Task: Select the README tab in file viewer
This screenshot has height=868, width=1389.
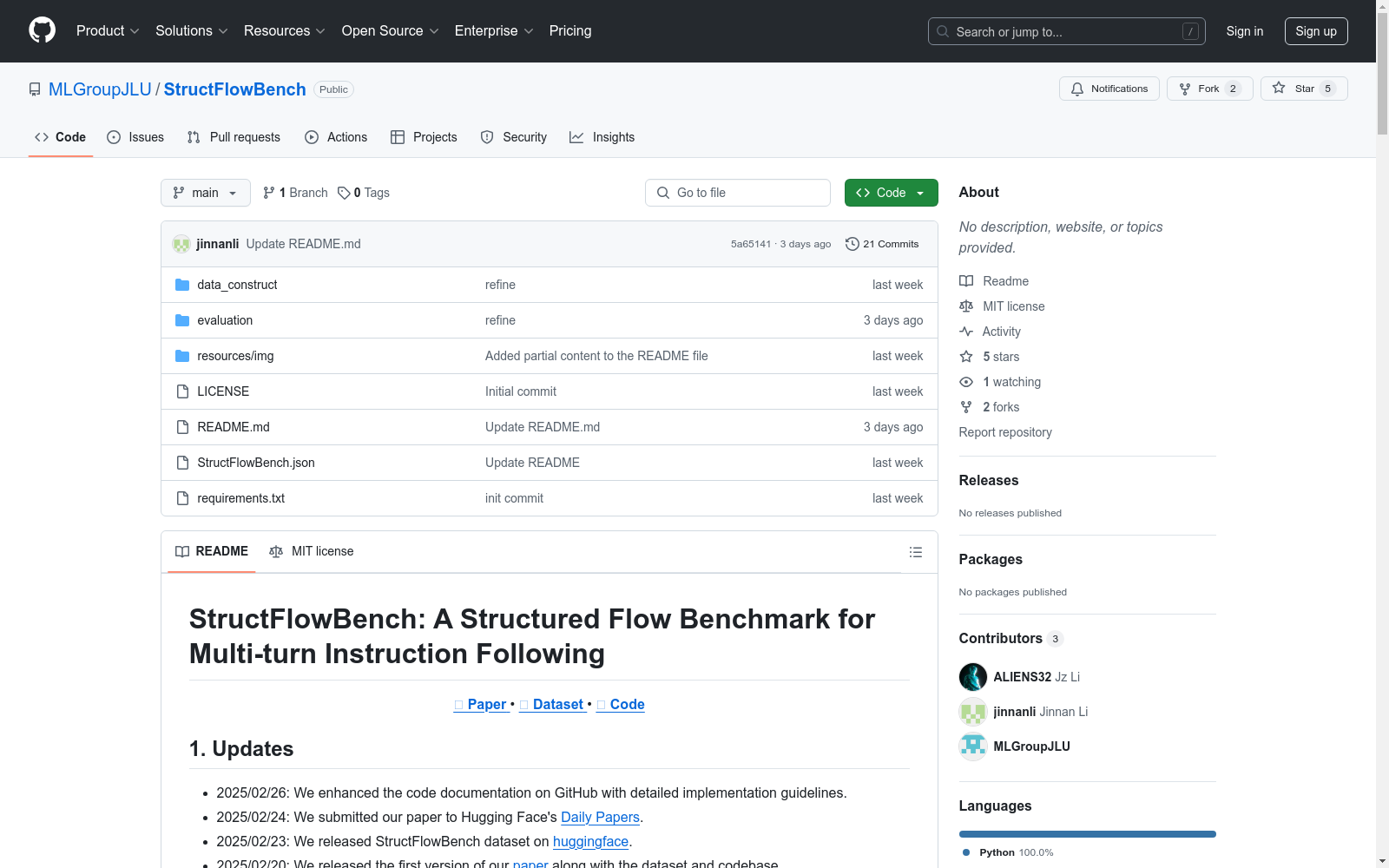Action: click(212, 552)
